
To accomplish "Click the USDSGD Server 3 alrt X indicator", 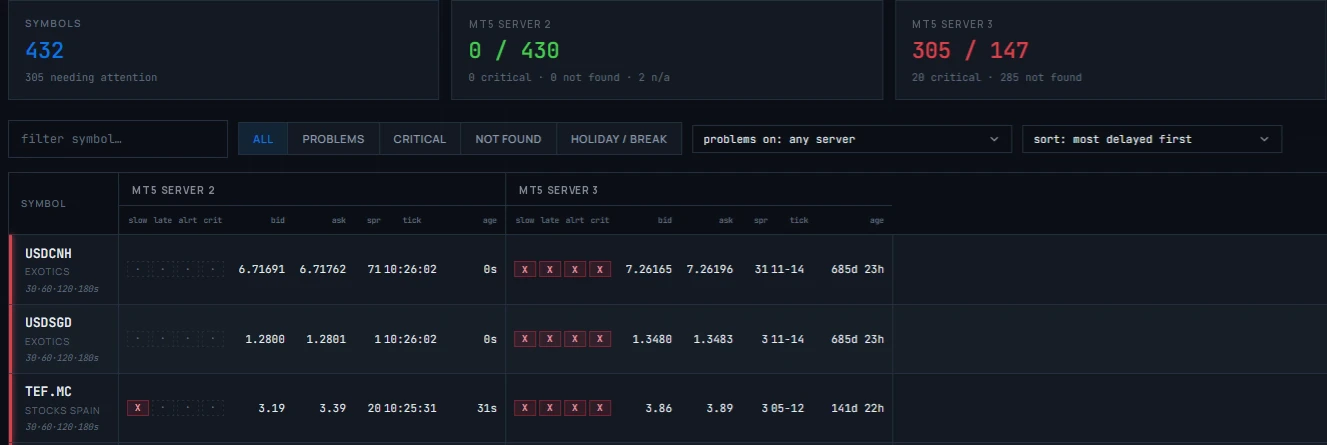I will click(x=574, y=339).
